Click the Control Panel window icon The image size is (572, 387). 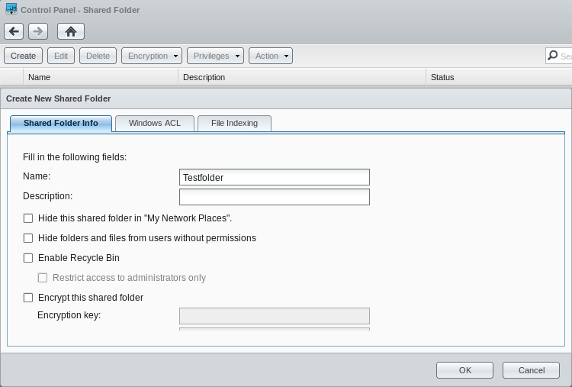(11, 9)
